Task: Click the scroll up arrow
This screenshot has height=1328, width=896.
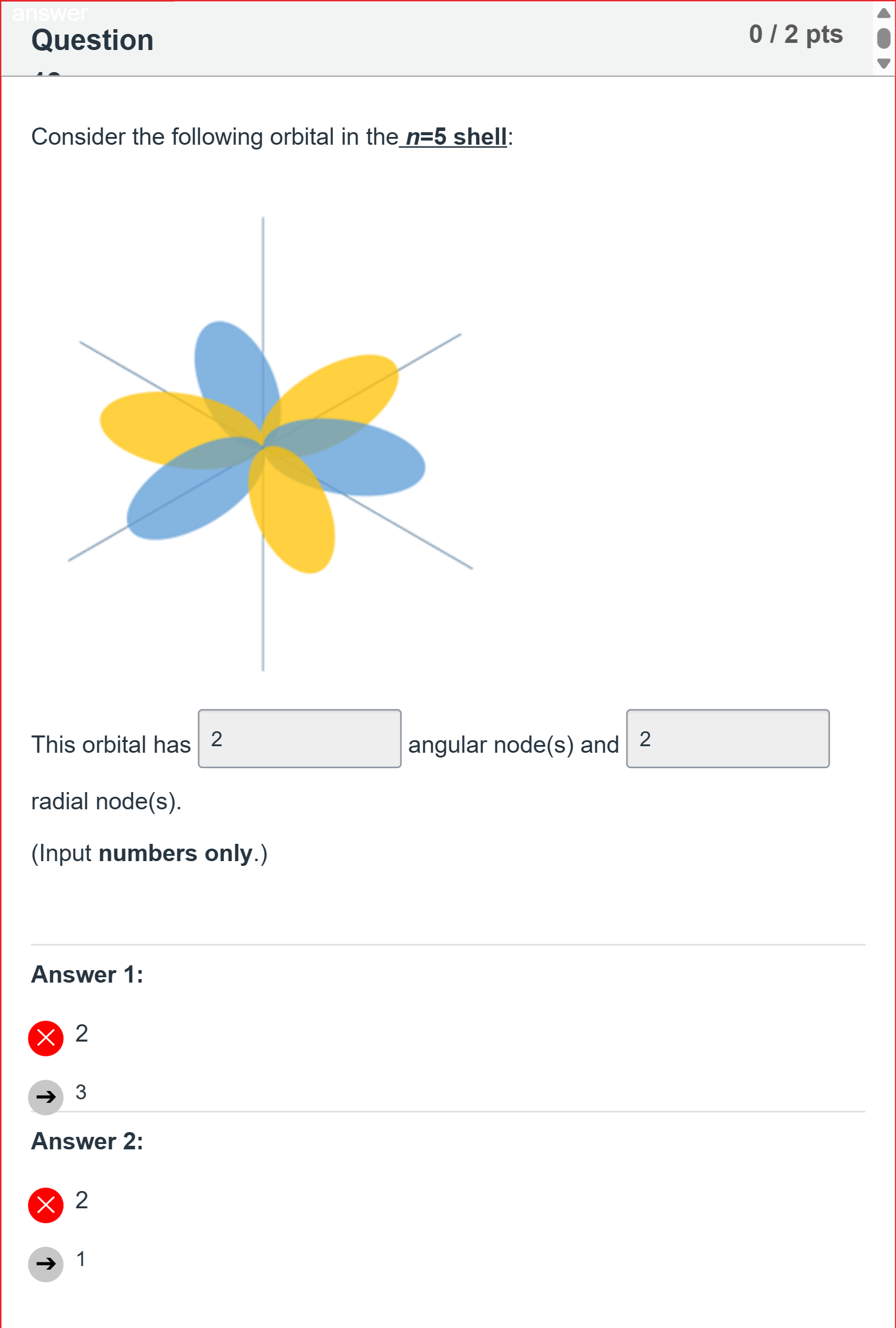Action: pyautogui.click(x=883, y=13)
